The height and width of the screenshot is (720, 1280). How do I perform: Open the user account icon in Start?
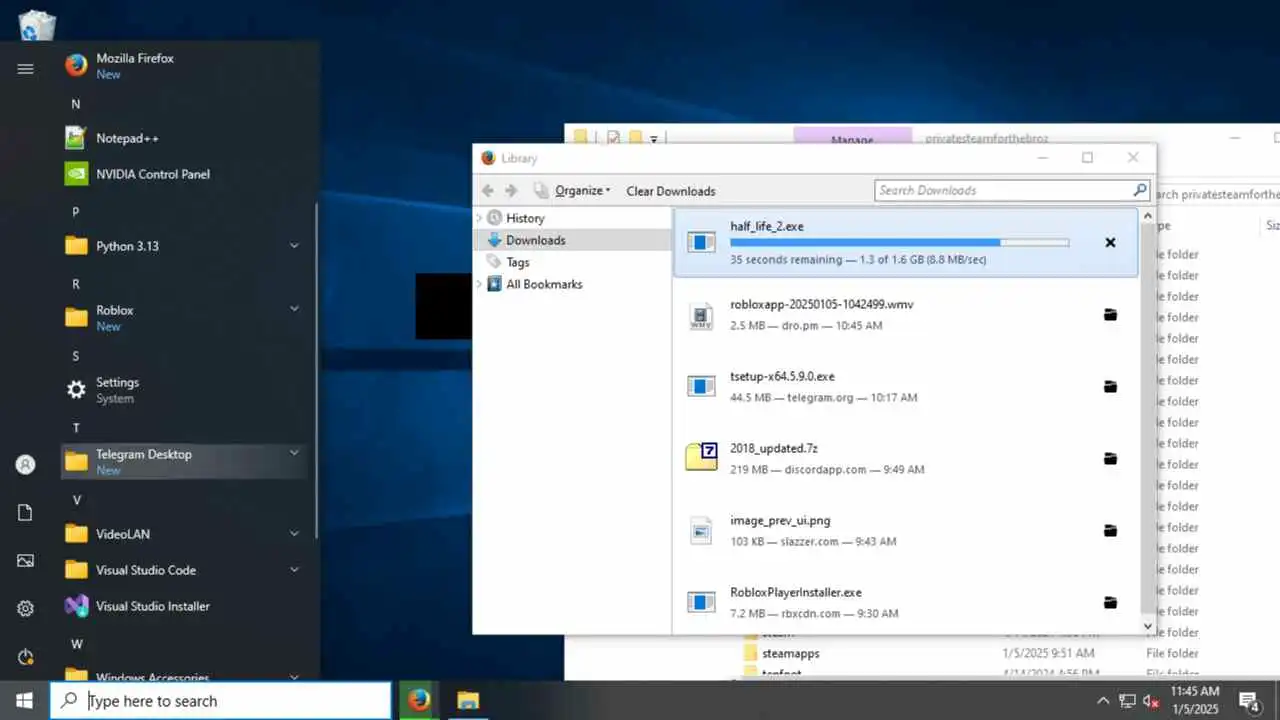point(25,465)
